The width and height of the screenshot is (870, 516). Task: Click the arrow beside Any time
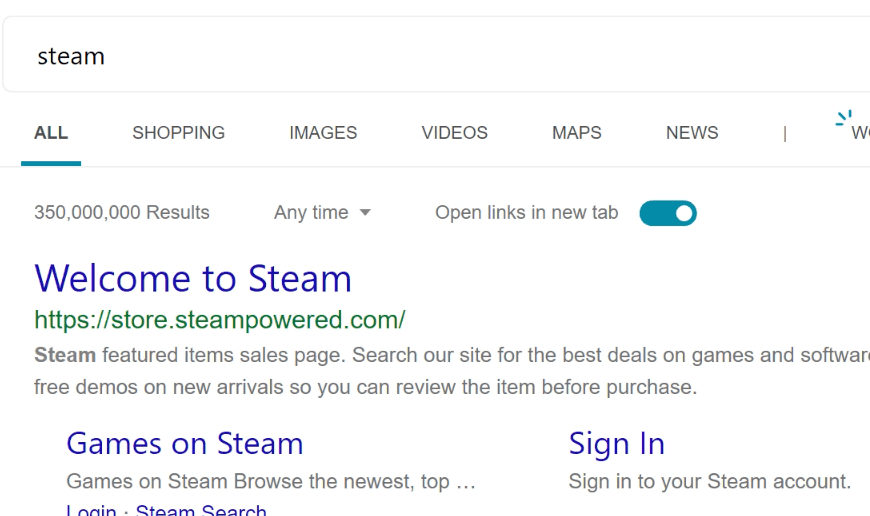[365, 213]
